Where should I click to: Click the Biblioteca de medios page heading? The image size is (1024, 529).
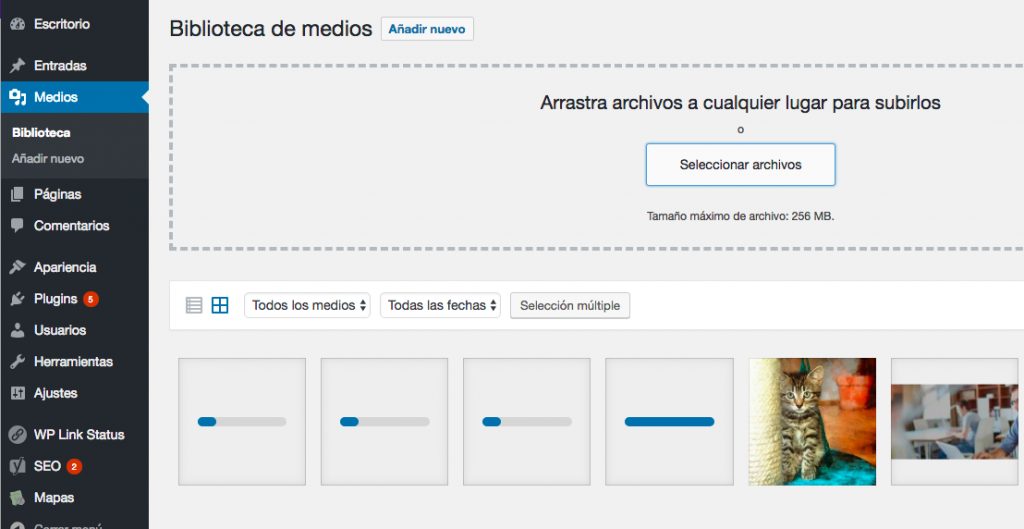point(270,29)
